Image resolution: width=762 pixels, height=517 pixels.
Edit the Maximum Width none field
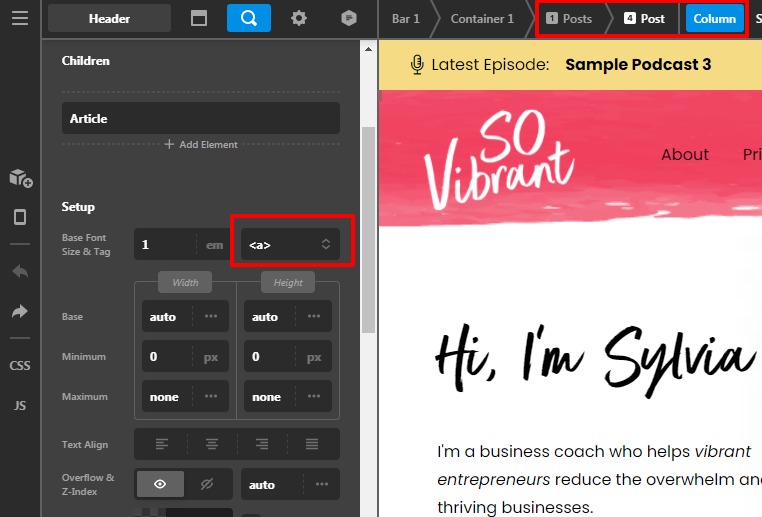point(167,396)
